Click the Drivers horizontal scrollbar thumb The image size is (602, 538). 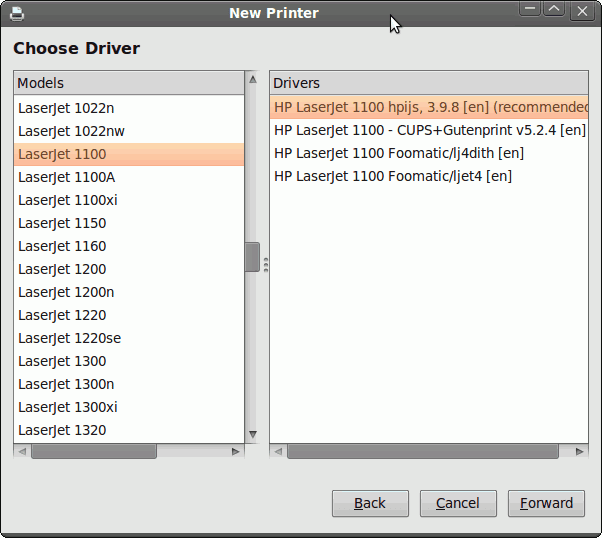click(423, 451)
